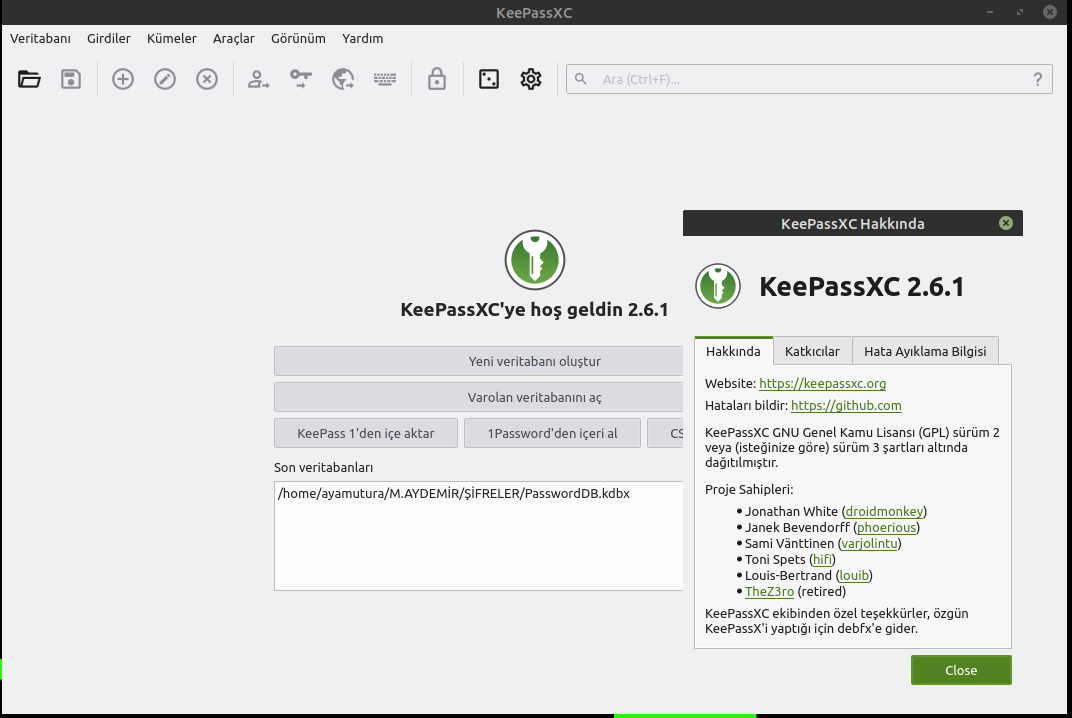Copy URL via globe-arrow icon

point(343,79)
